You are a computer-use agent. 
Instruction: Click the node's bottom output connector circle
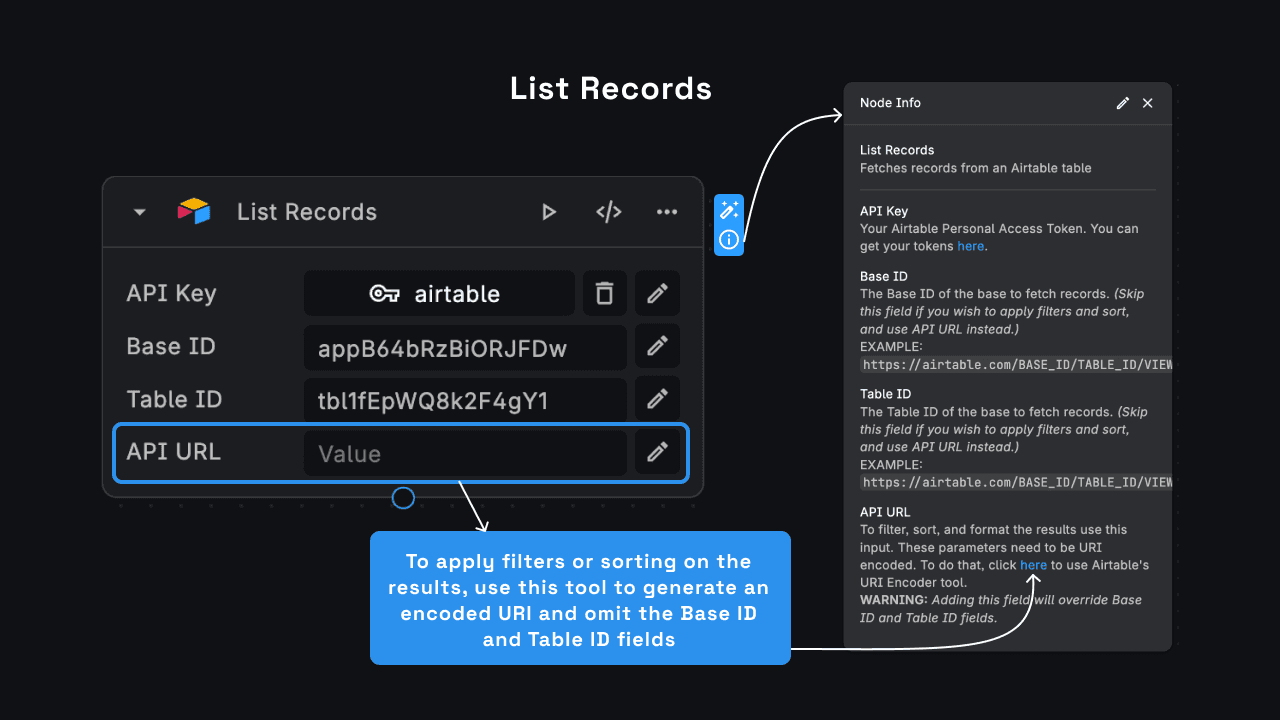point(403,497)
